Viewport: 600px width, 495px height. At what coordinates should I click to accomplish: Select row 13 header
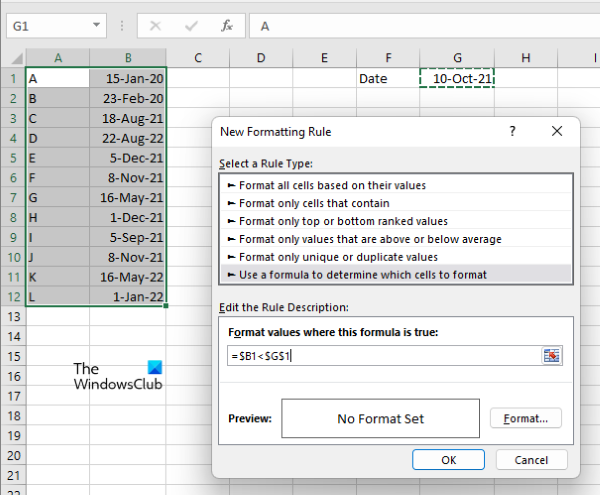12,316
